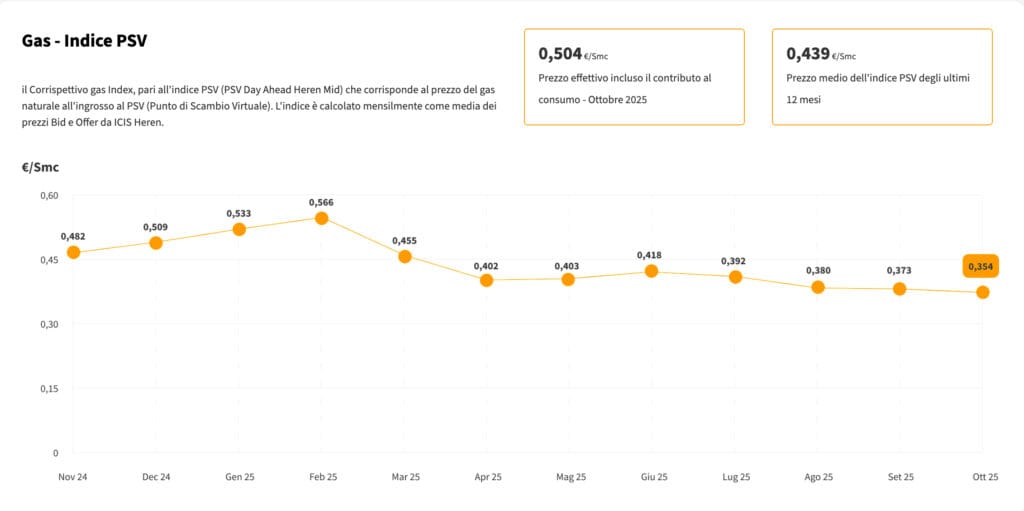The width and height of the screenshot is (1024, 511).
Task: Click the Lug 25 data point marker
Action: coord(735,276)
